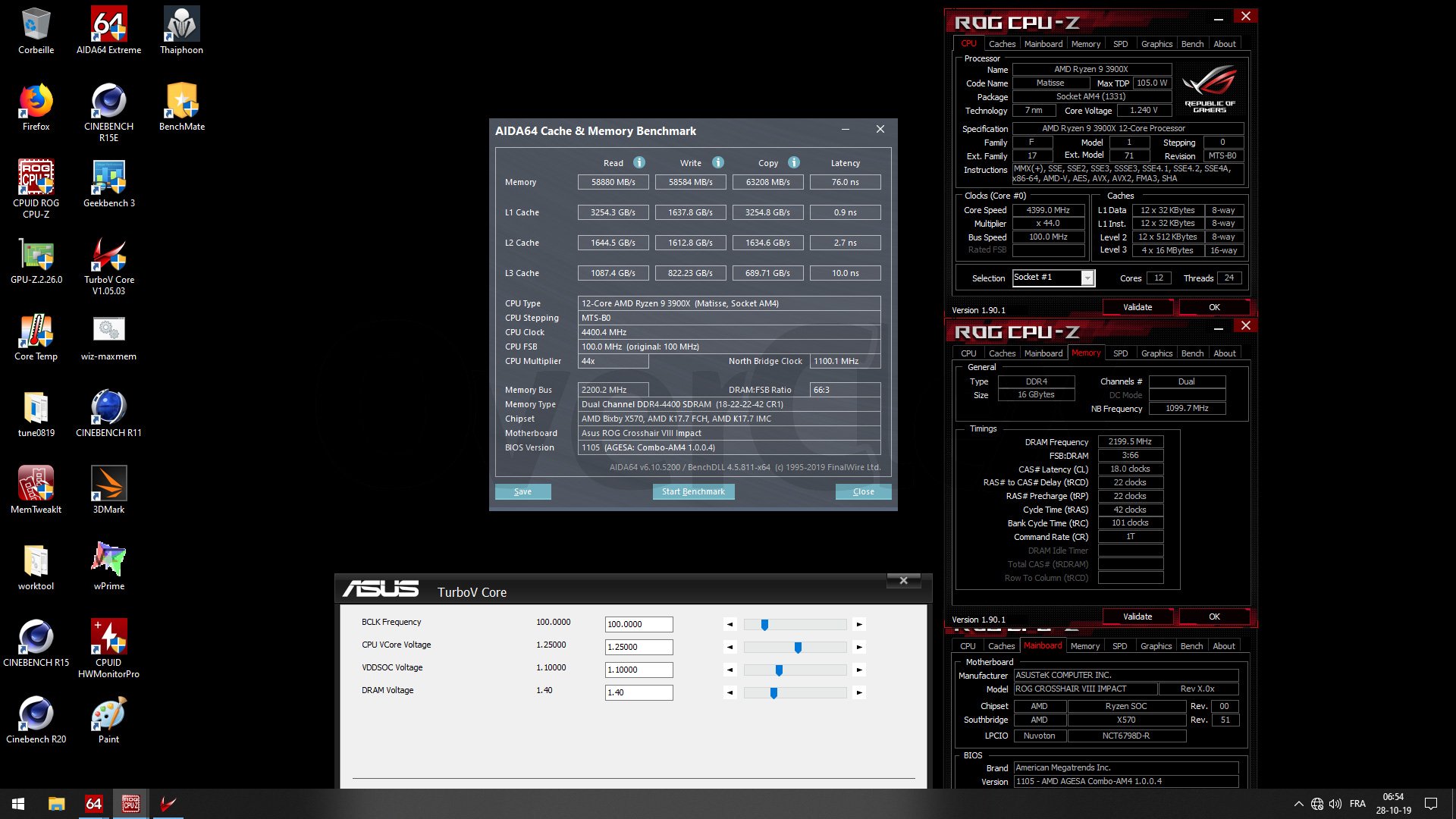Image resolution: width=1456 pixels, height=819 pixels.
Task: Click Close button in AIDA64 benchmark
Action: [x=863, y=491]
